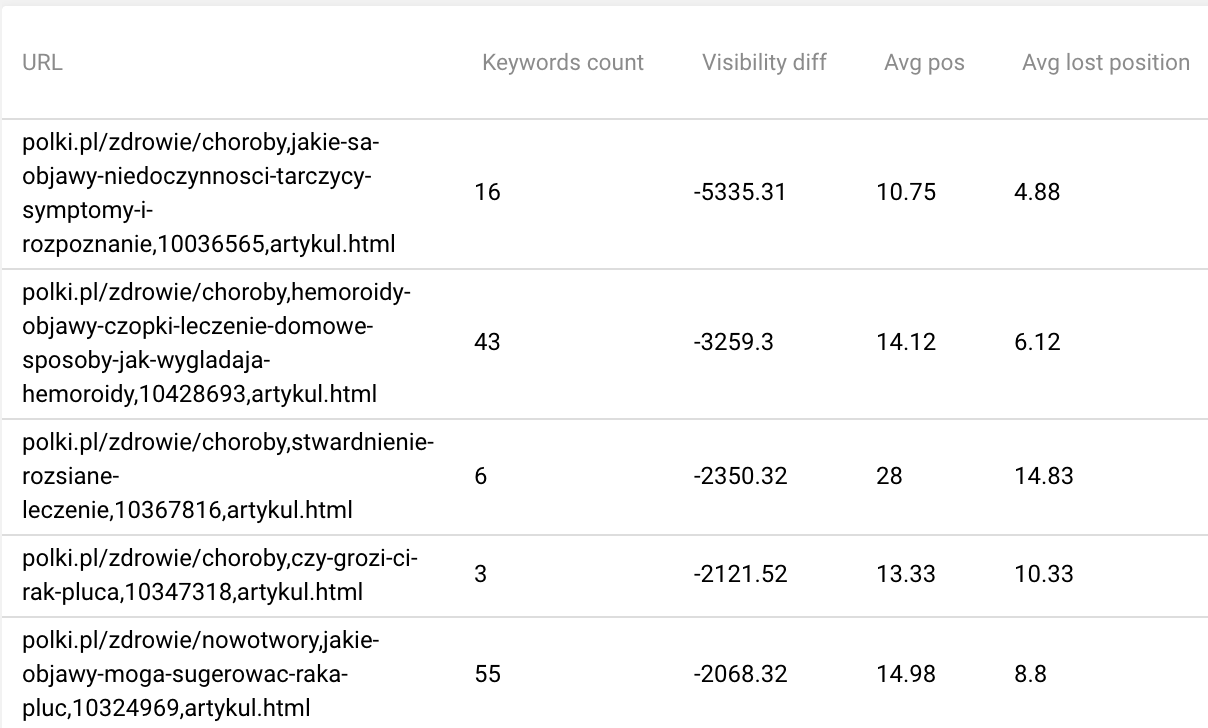The image size is (1208, 728).
Task: Click avg pos value 13.33
Action: (906, 574)
